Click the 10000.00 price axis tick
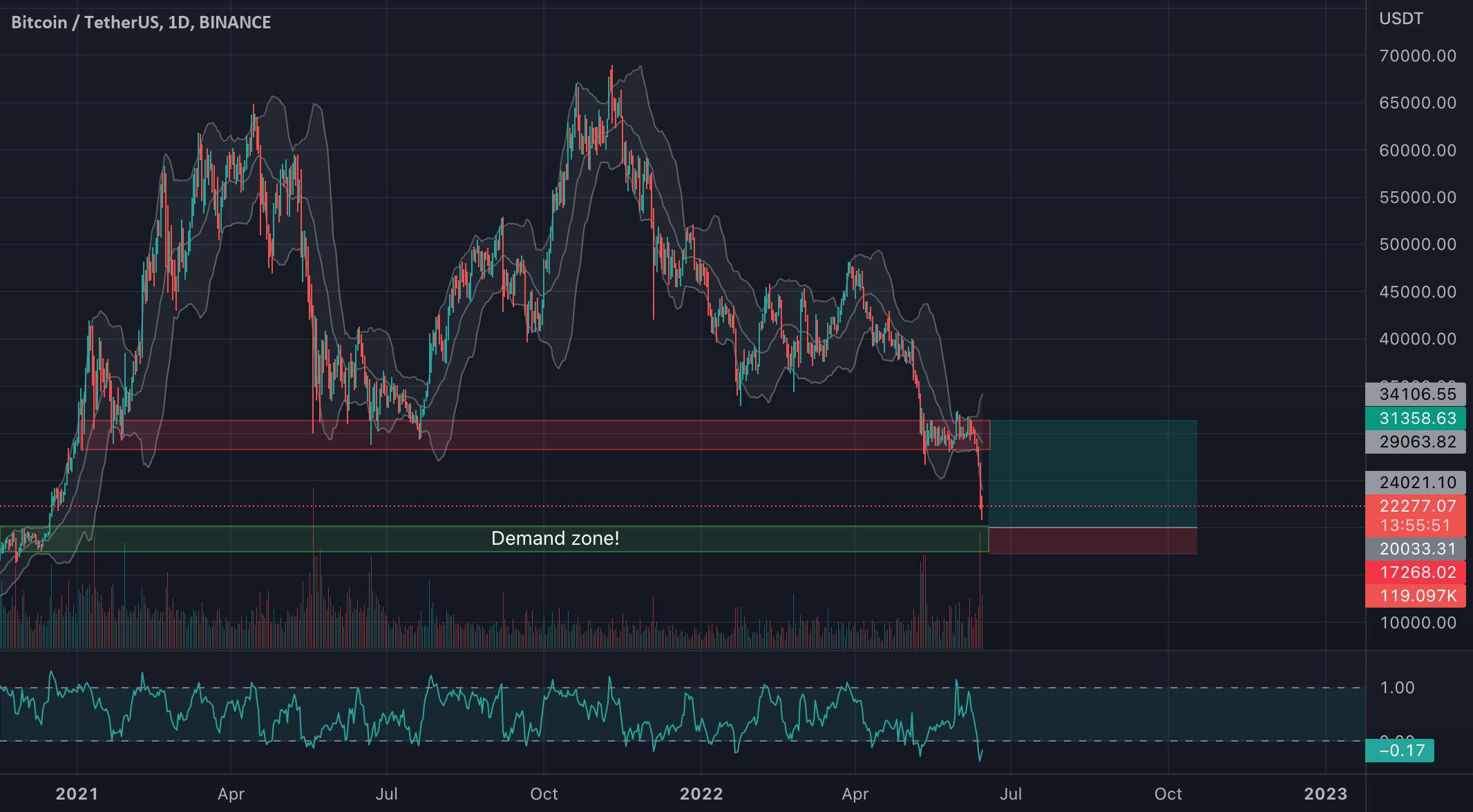Screen dimensions: 1473x812 coord(1418,623)
